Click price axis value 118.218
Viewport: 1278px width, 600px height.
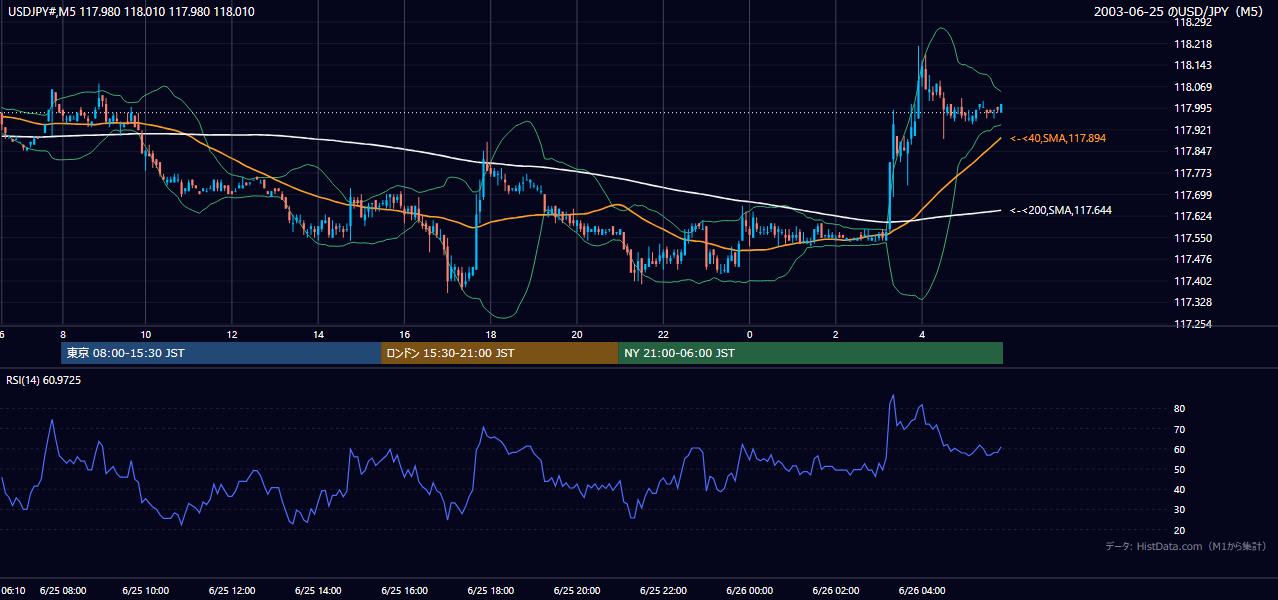1193,44
